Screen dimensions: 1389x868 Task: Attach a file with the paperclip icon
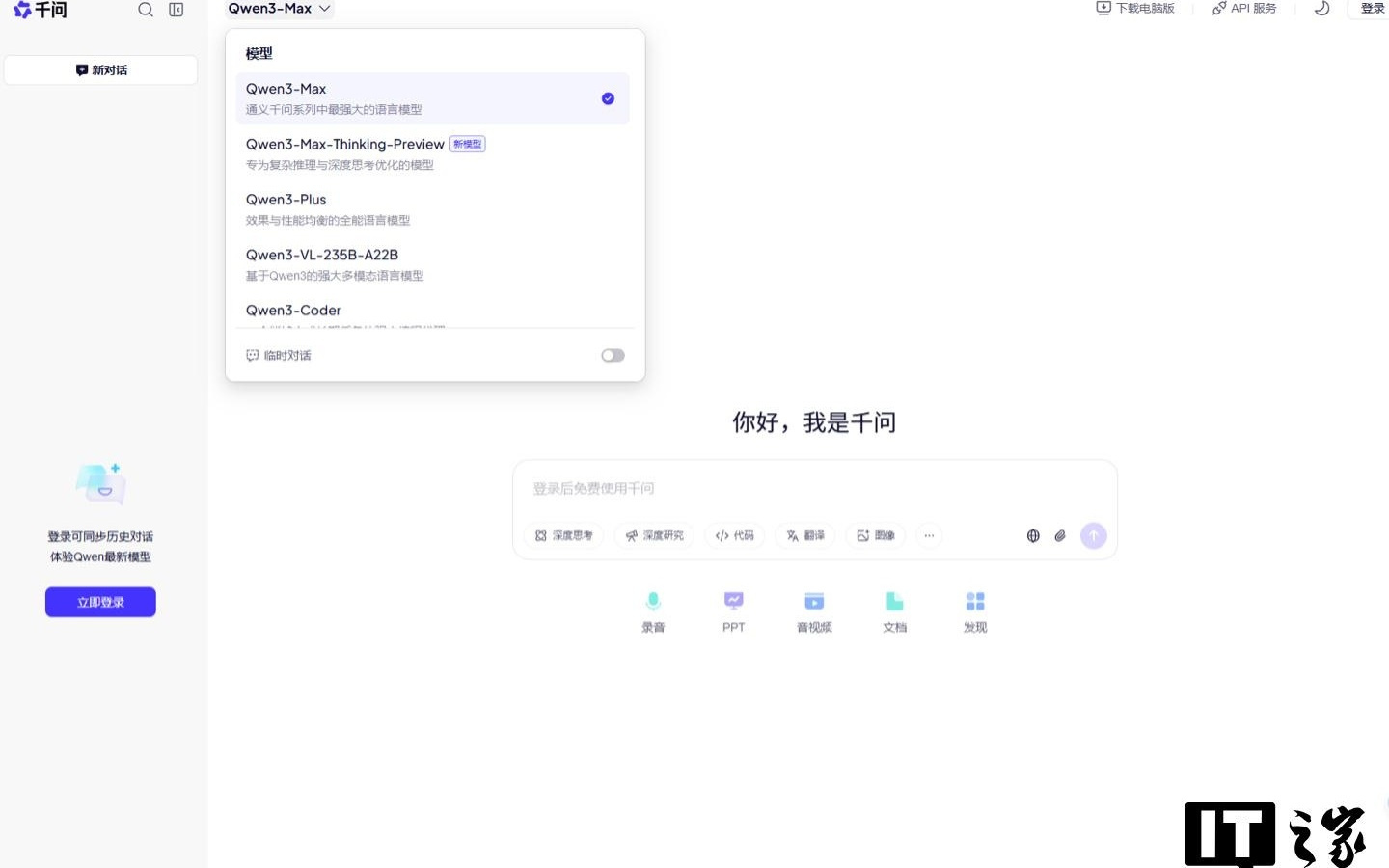coord(1060,535)
